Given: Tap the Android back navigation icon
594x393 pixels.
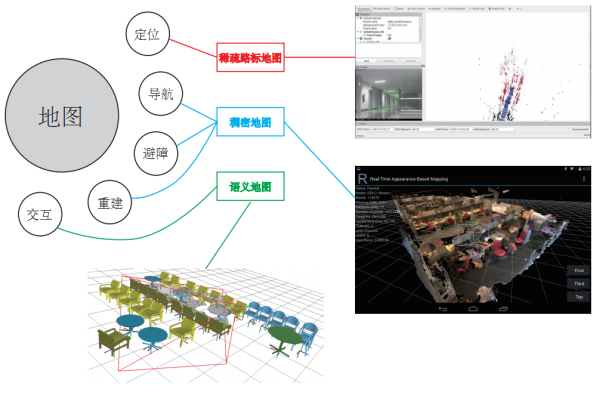Looking at the screenshot, I should (x=442, y=309).
